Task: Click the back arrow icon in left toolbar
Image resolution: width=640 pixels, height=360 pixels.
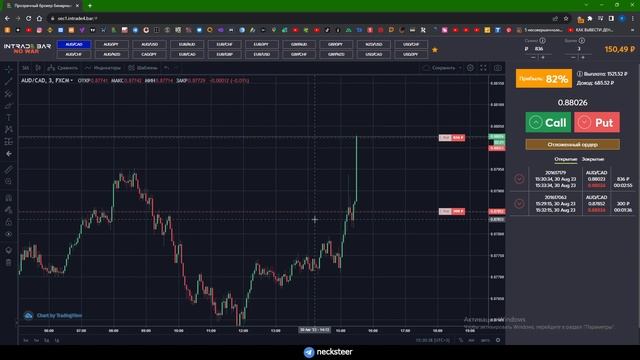Action: [x=9, y=154]
